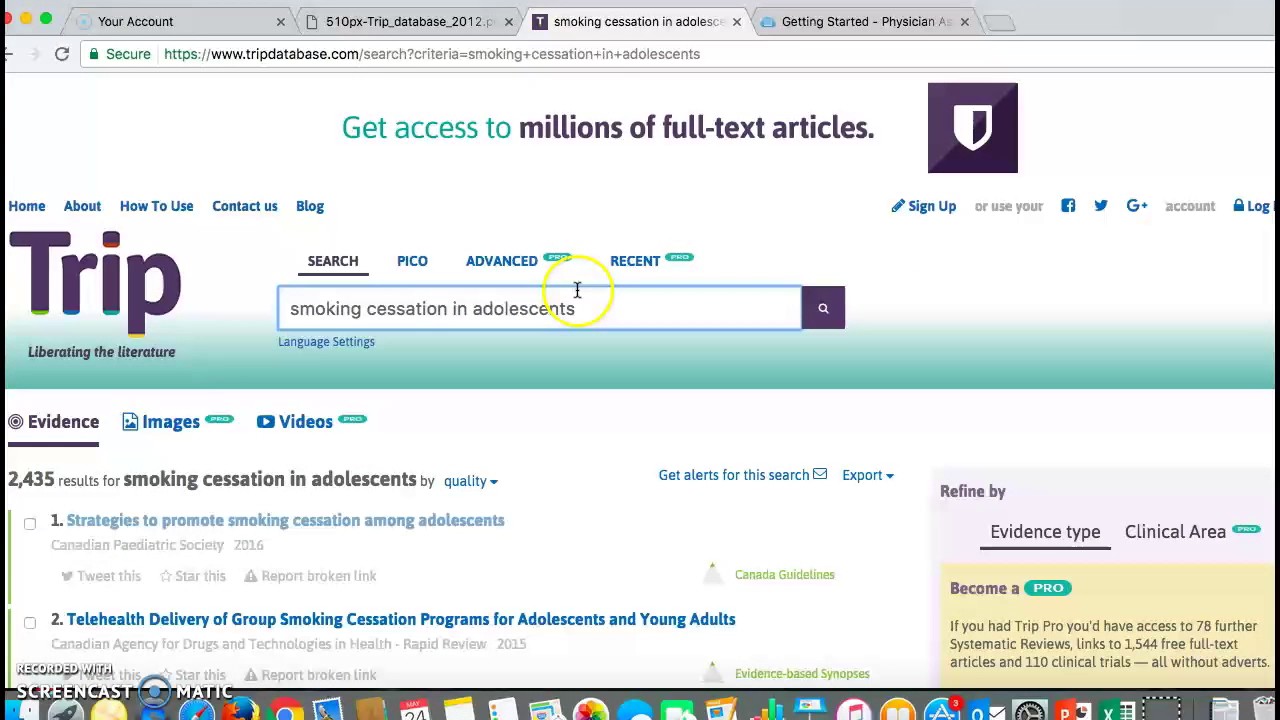Select the Clinical Area refine tab
The image size is (1280, 720).
1175,532
